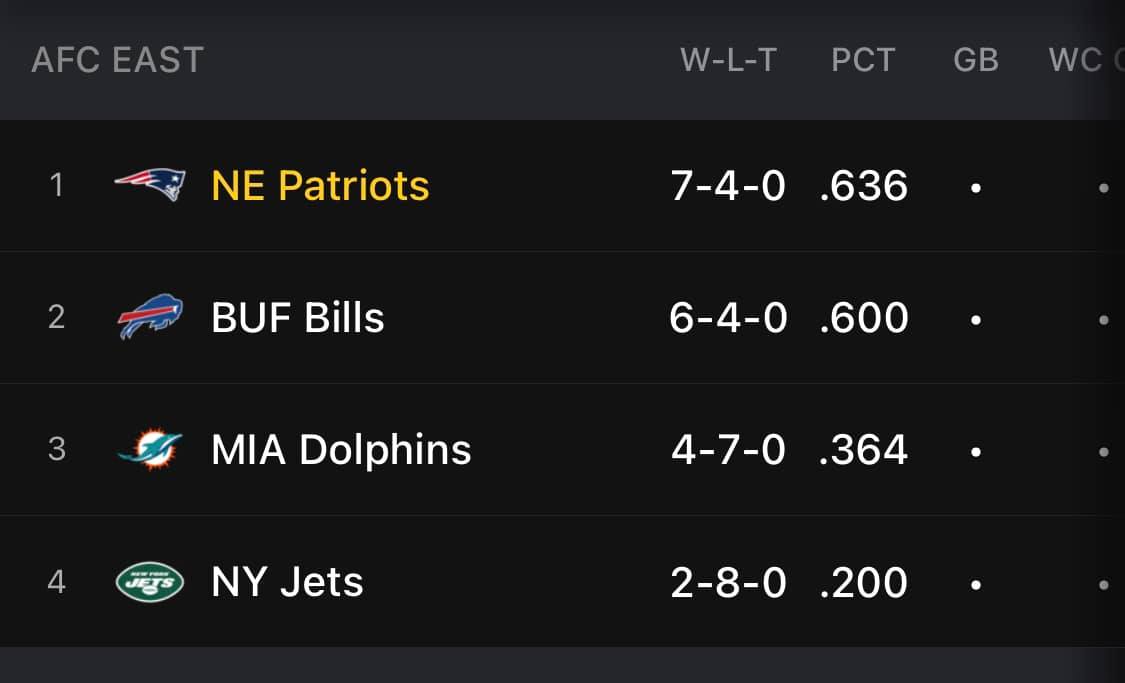Select the MIA Dolphins team name

[341, 450]
